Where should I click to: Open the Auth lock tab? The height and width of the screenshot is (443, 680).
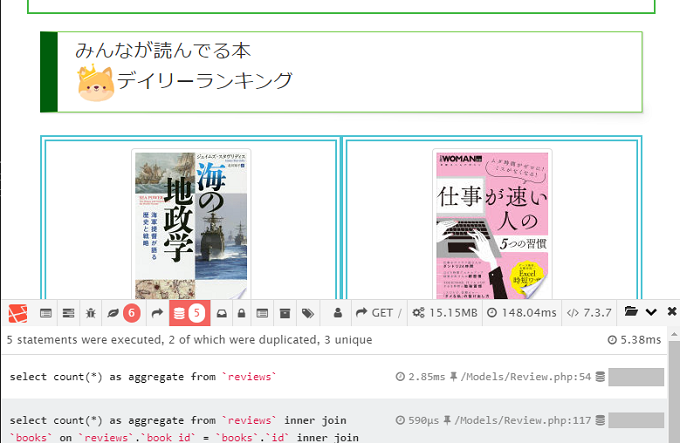242,313
